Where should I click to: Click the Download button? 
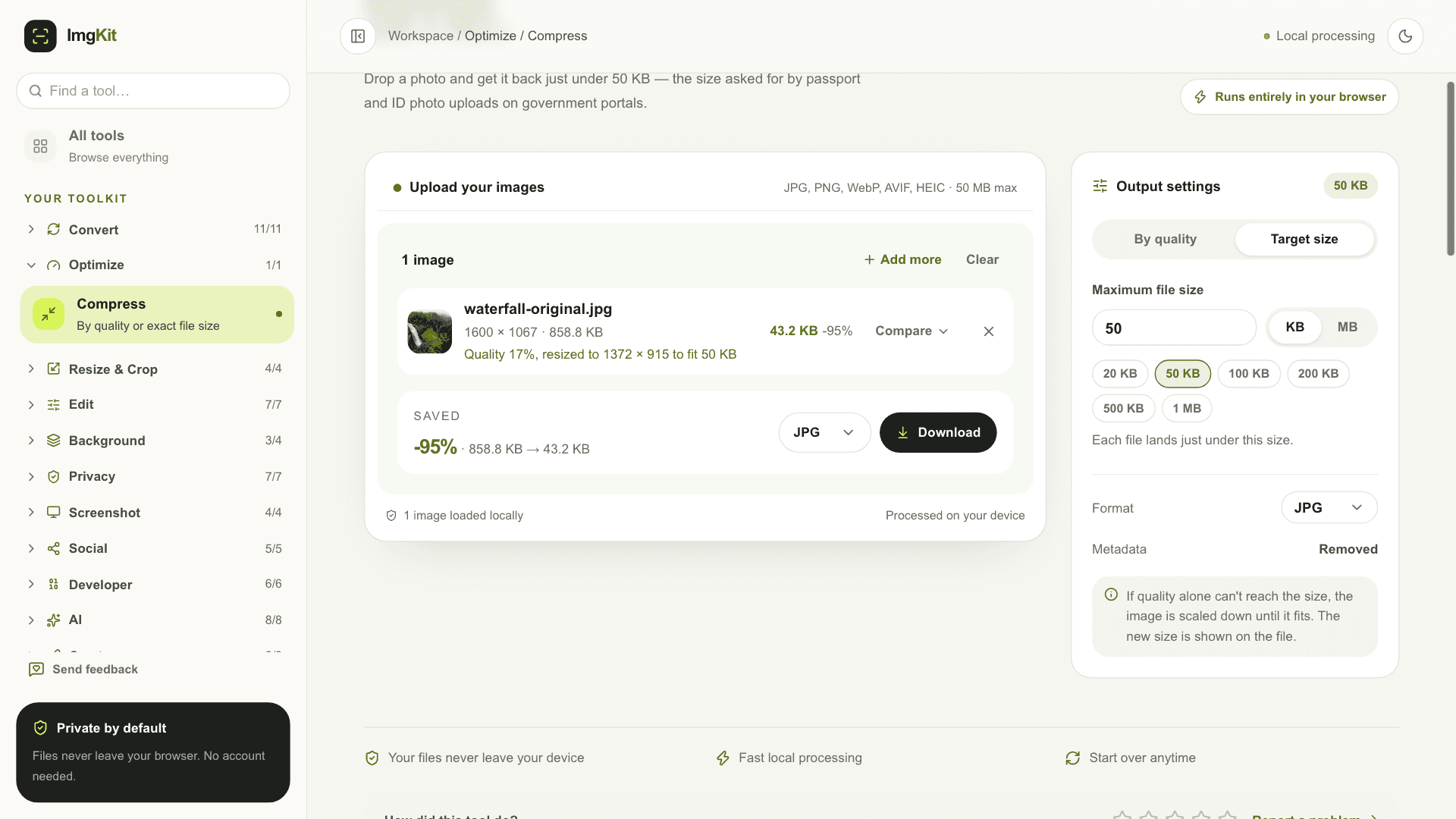938,432
